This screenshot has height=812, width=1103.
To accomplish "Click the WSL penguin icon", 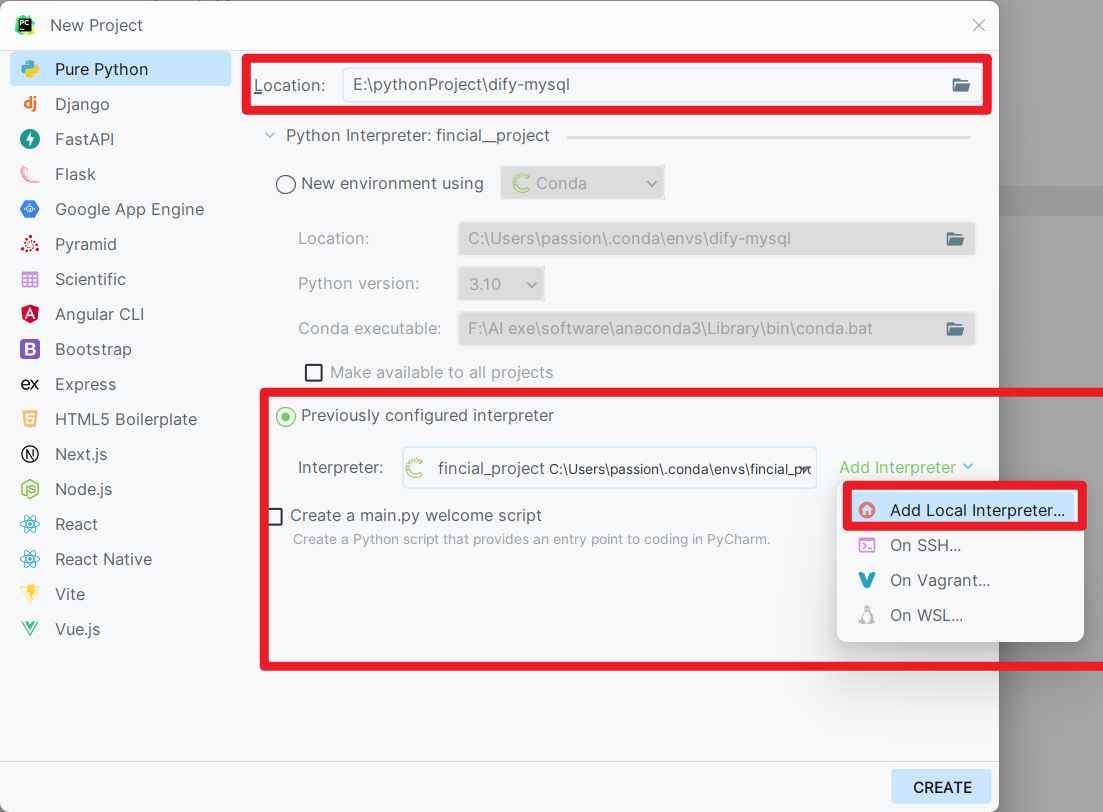I will [x=867, y=615].
